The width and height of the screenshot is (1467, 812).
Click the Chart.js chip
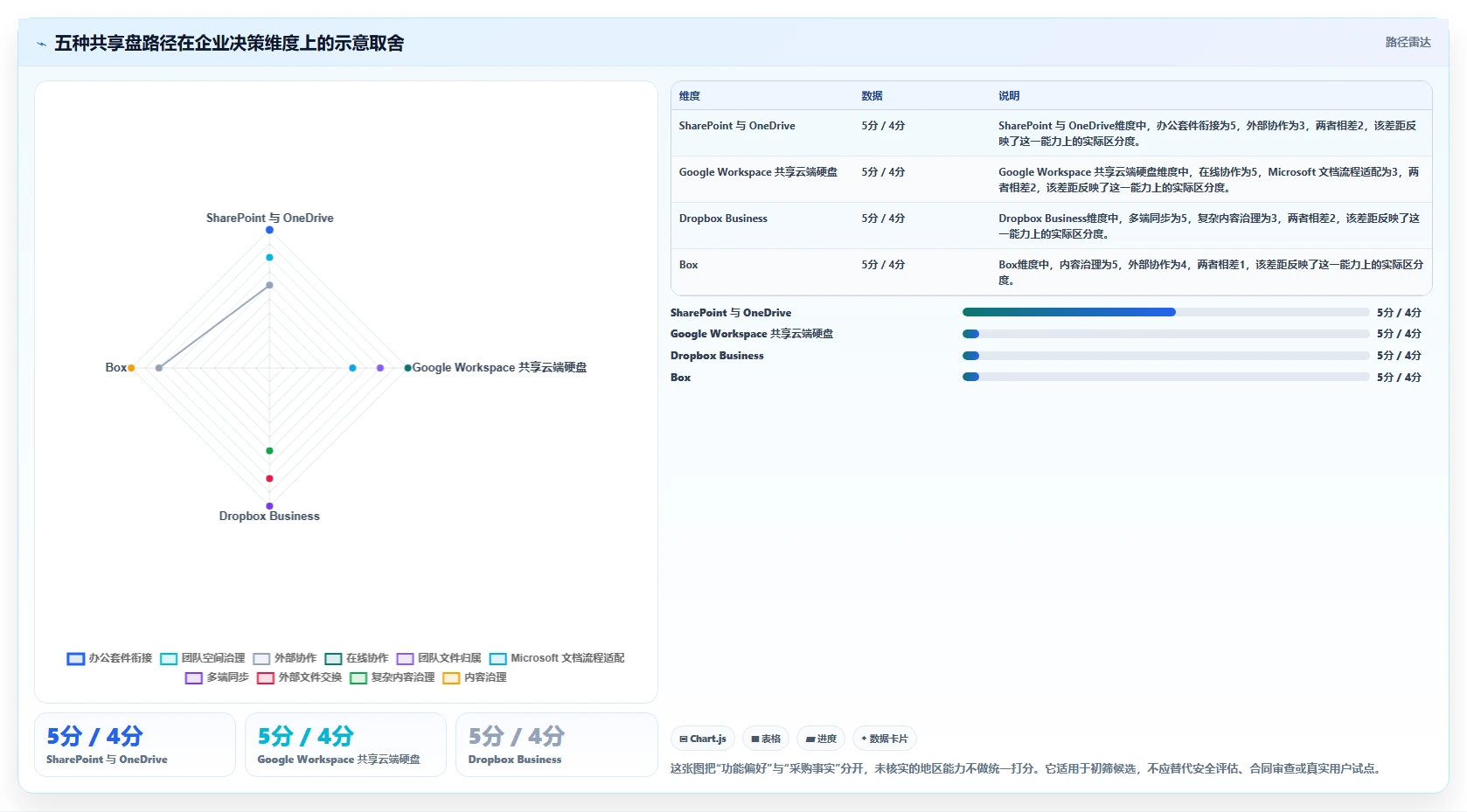click(703, 739)
